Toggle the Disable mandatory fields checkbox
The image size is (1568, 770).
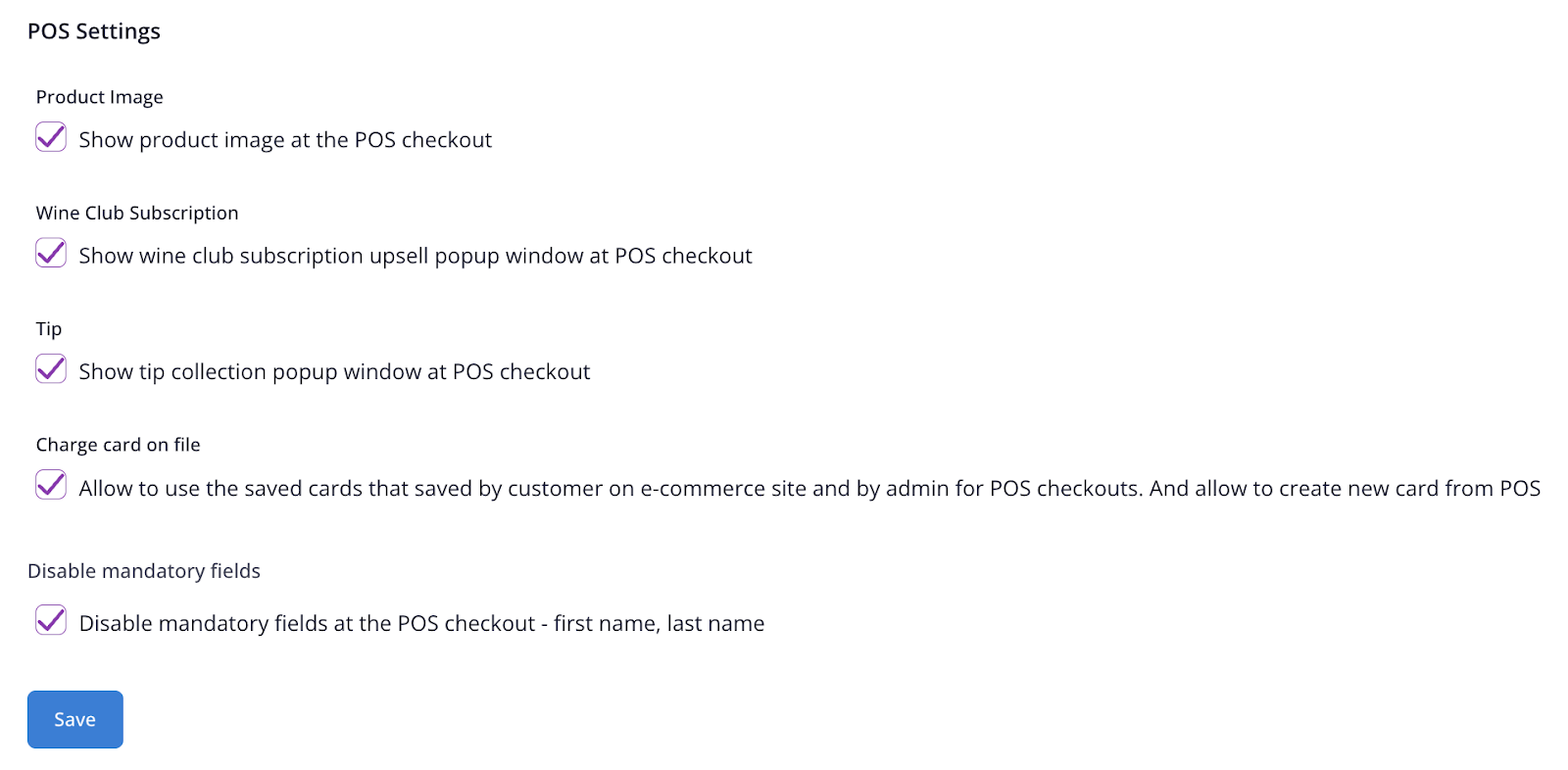coord(51,620)
